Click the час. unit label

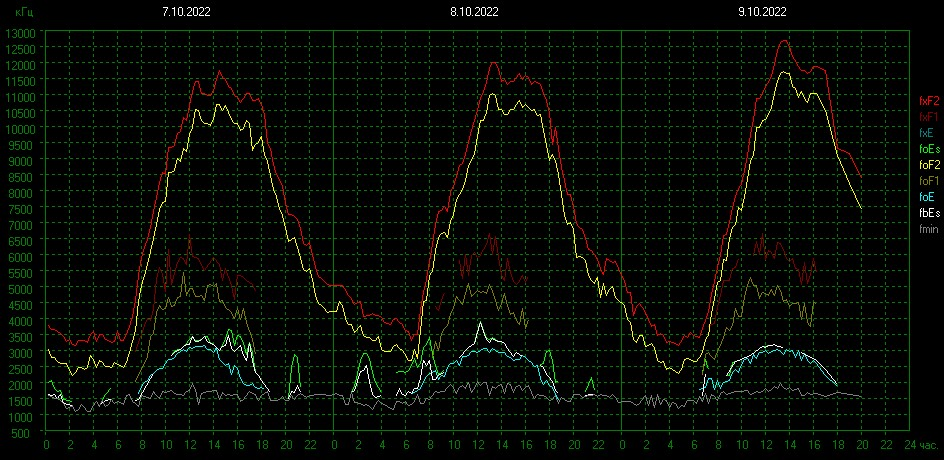tap(930, 444)
